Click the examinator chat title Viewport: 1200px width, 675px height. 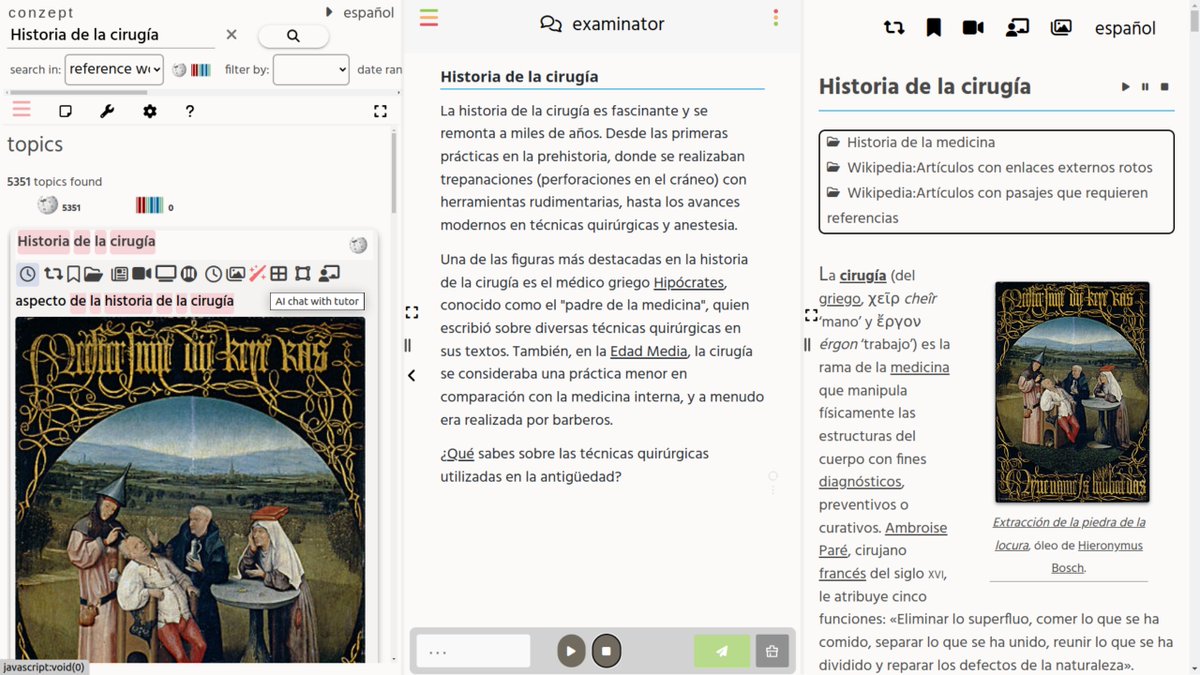(x=602, y=24)
